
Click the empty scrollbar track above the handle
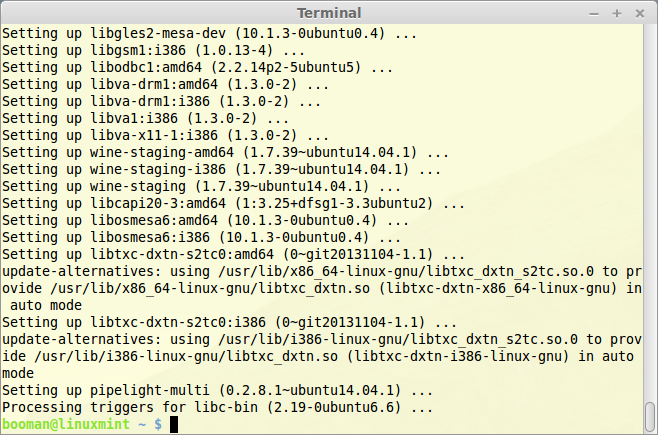pos(650,213)
